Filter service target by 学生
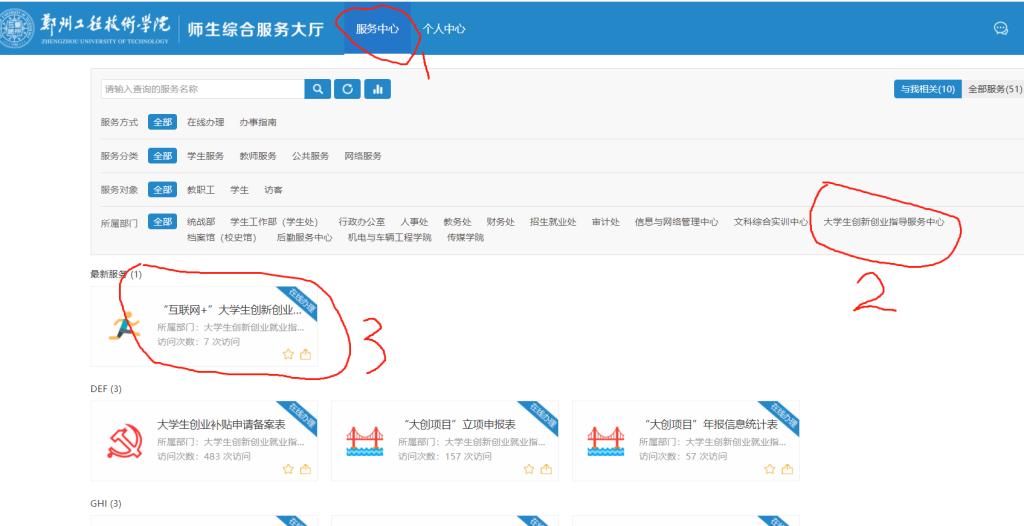1024x526 pixels. click(x=240, y=190)
